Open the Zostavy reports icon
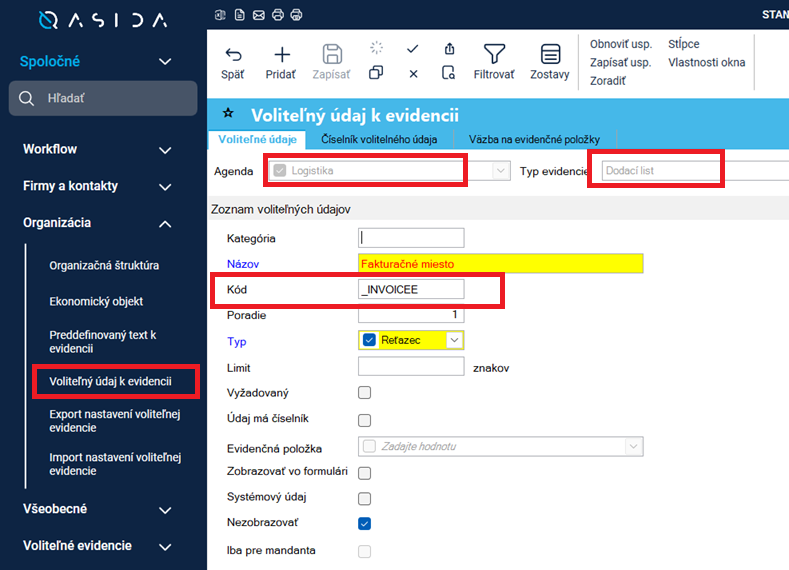Image resolution: width=789 pixels, height=570 pixels. [549, 54]
